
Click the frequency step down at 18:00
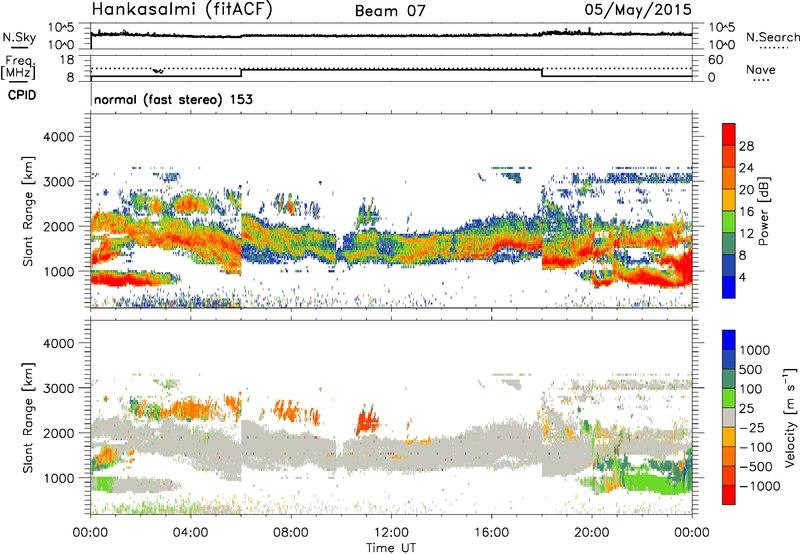coord(542,72)
